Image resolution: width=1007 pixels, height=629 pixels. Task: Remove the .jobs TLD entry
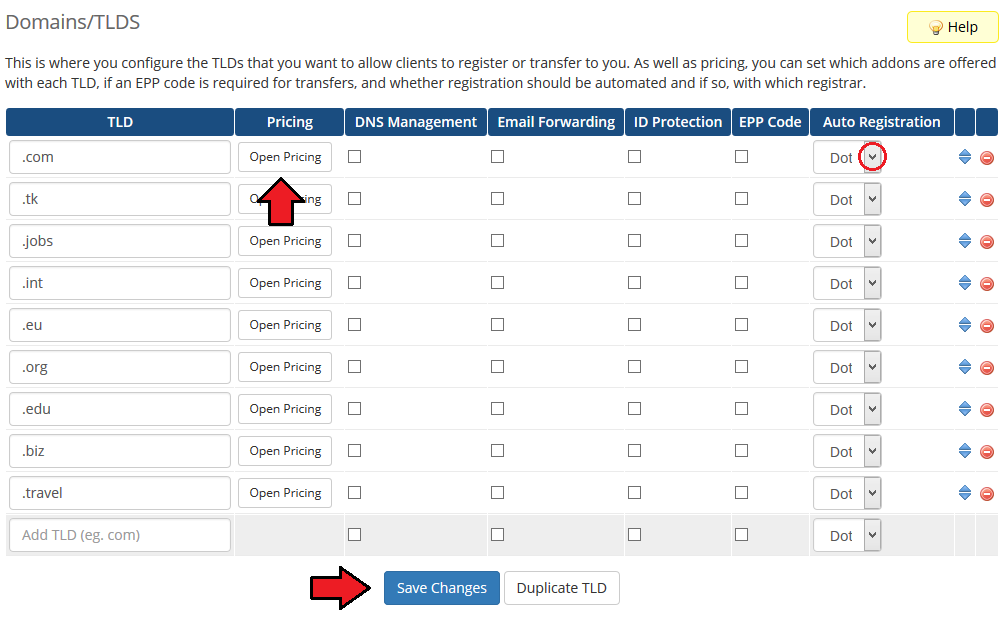point(987,242)
